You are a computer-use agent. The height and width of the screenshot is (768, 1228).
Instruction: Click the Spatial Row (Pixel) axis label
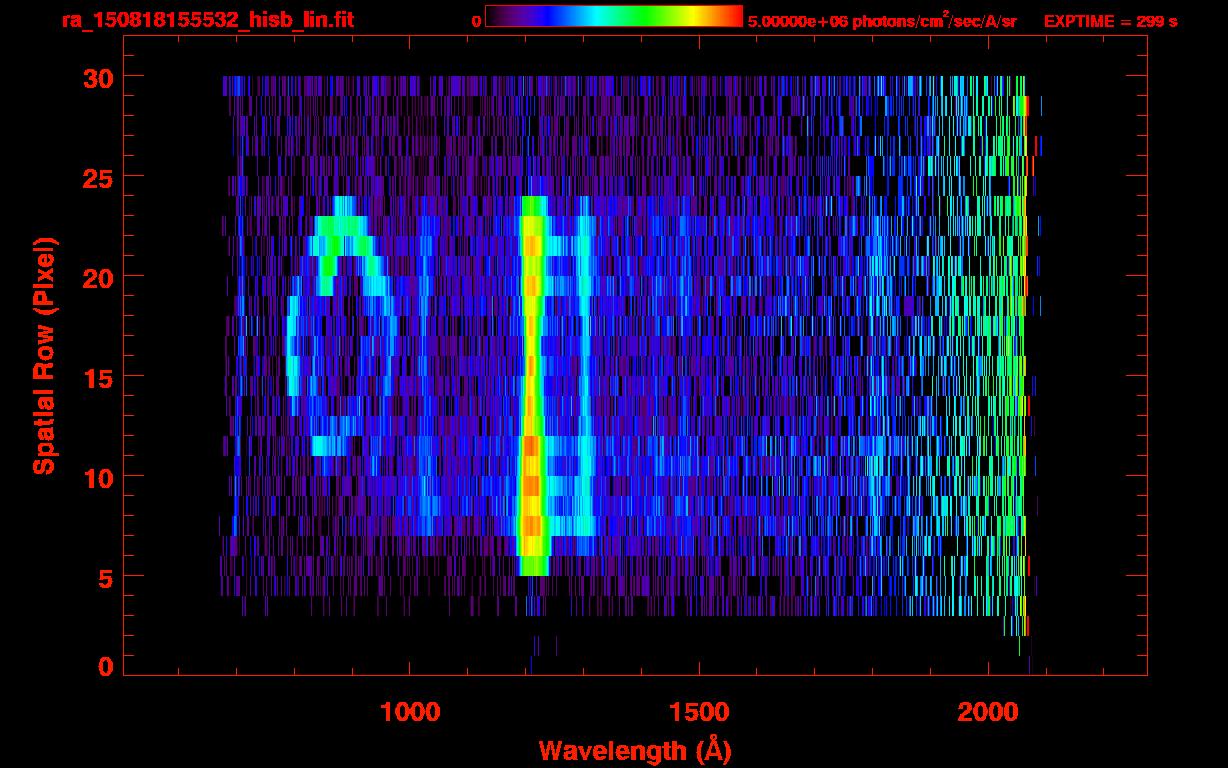click(44, 355)
